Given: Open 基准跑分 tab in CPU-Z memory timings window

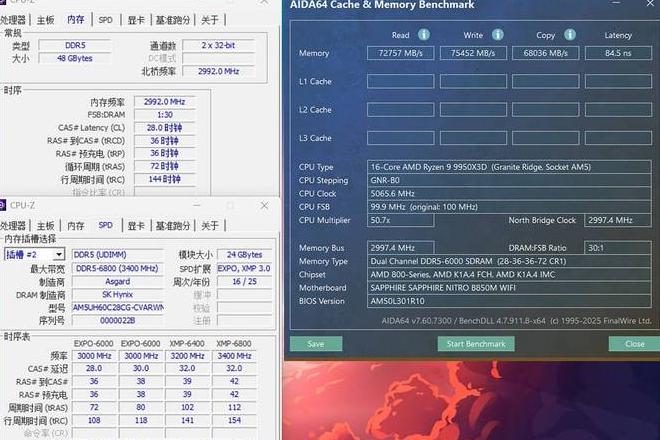Looking at the screenshot, I should click(173, 20).
